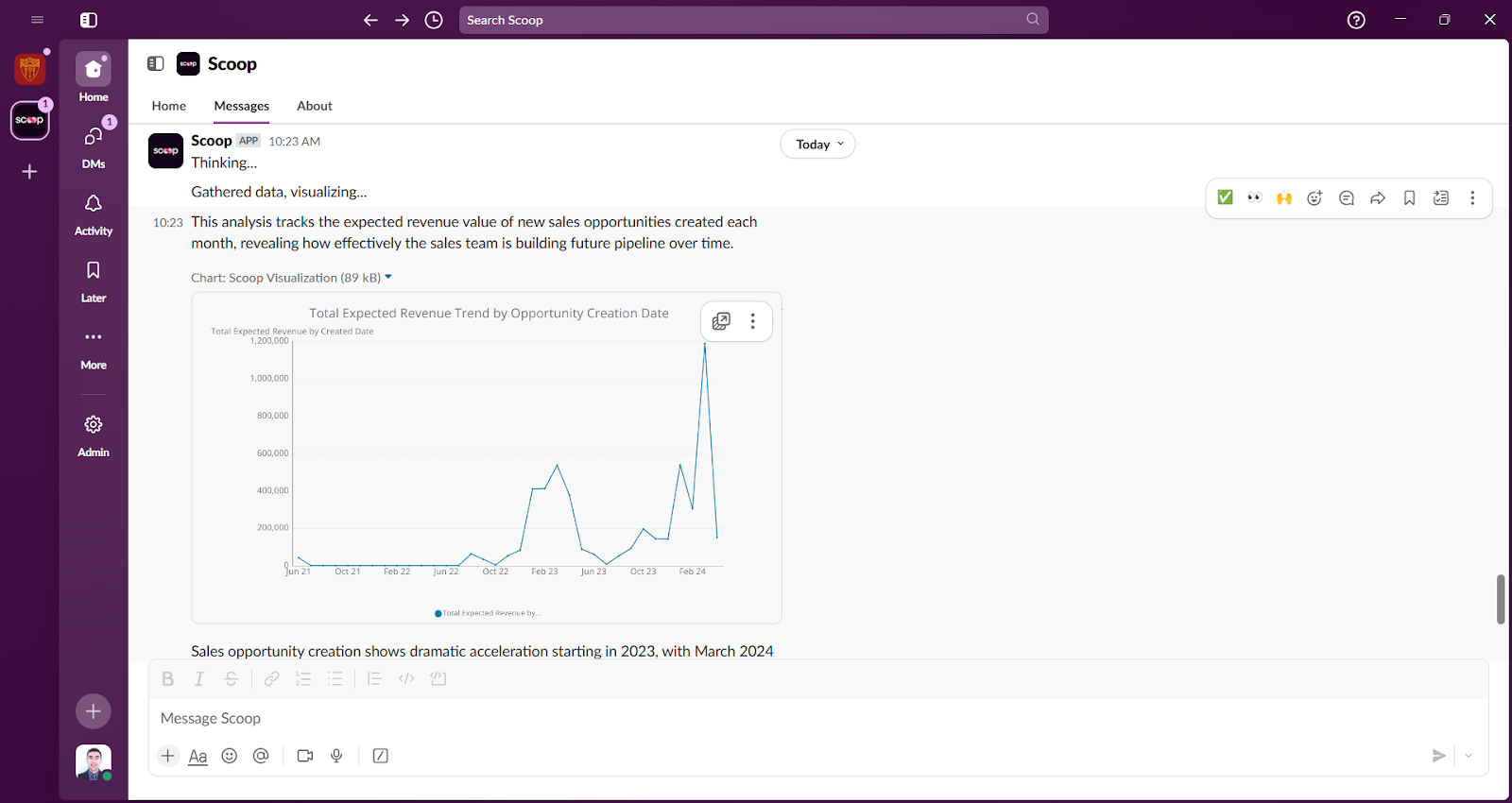The height and width of the screenshot is (803, 1512).
Task: React with the eyes emoji
Action: point(1255,197)
